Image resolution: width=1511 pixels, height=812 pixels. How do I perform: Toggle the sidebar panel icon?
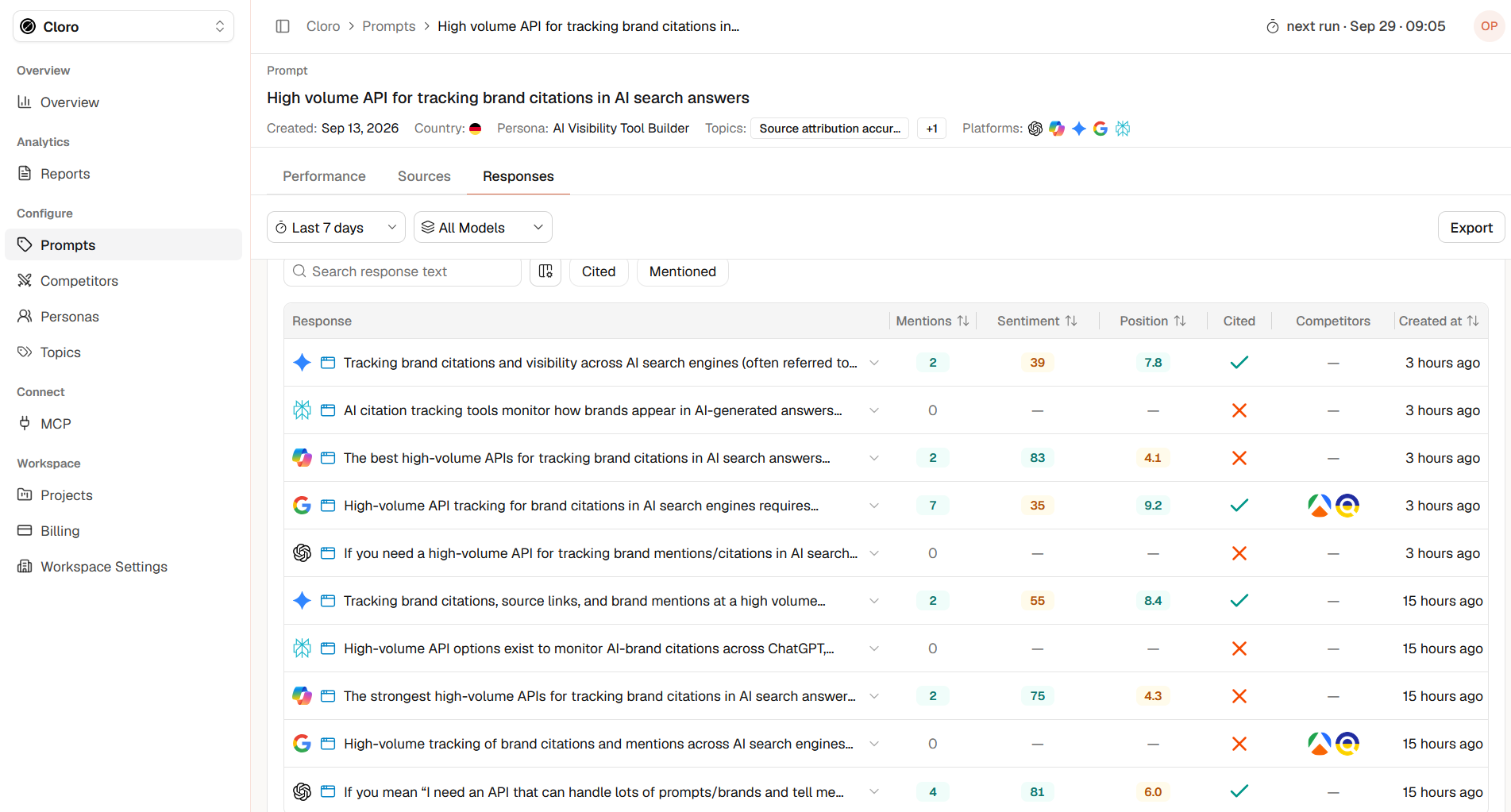click(283, 26)
